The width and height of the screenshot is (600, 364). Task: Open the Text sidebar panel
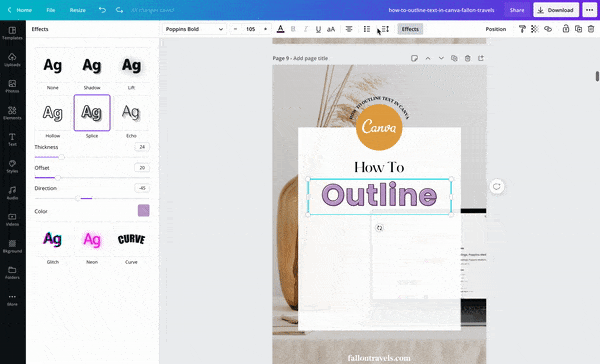click(x=12, y=140)
